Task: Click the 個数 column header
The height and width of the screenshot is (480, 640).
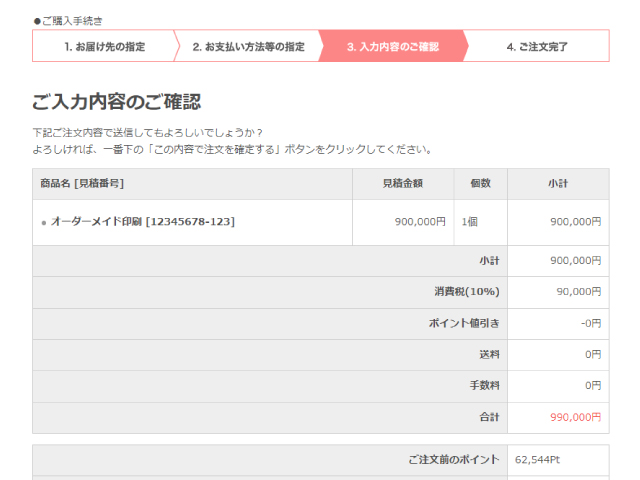Action: [x=480, y=184]
